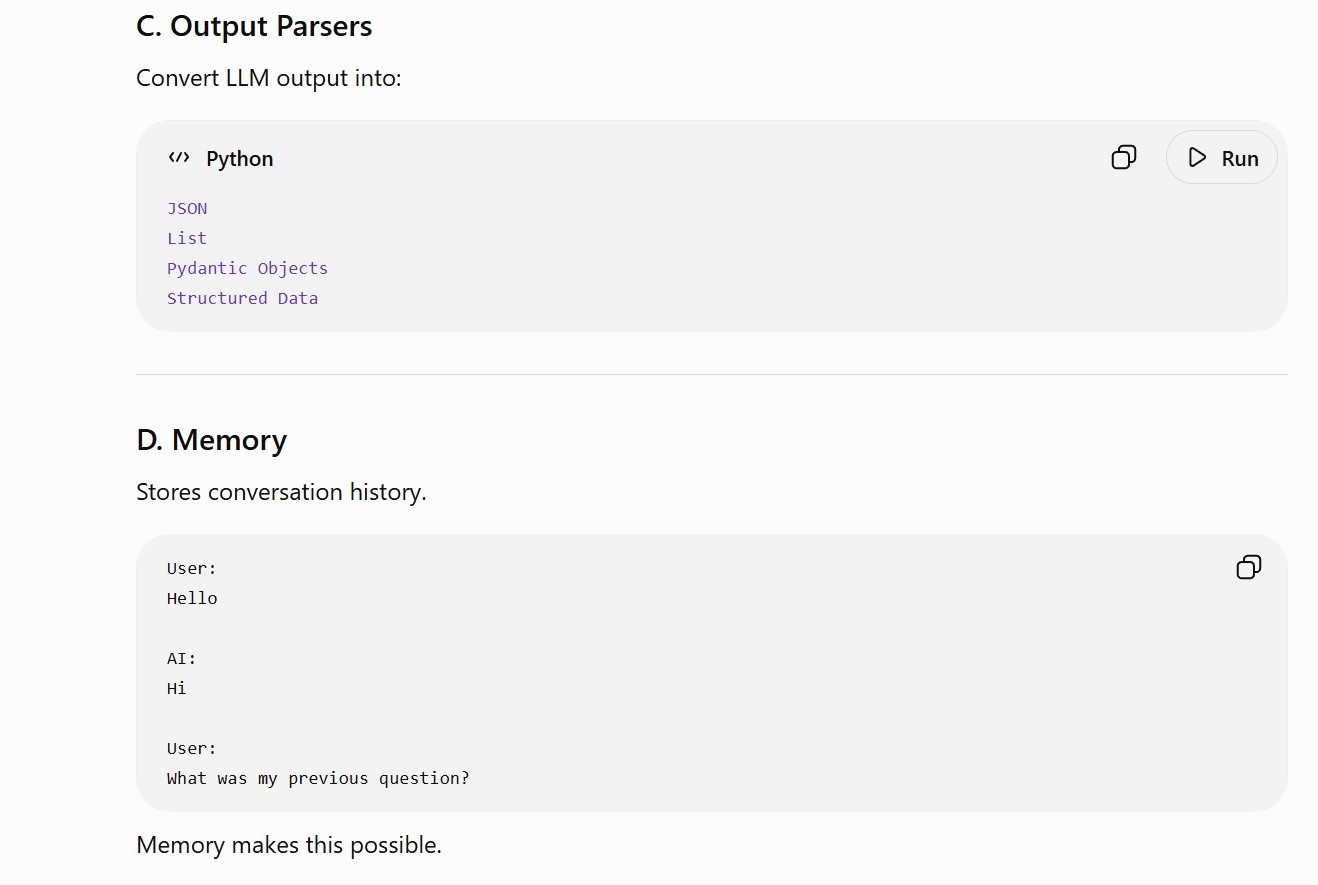The image size is (1318, 885).
Task: Click the 'Stores conversation history.' sentence
Action: pyautogui.click(x=281, y=492)
